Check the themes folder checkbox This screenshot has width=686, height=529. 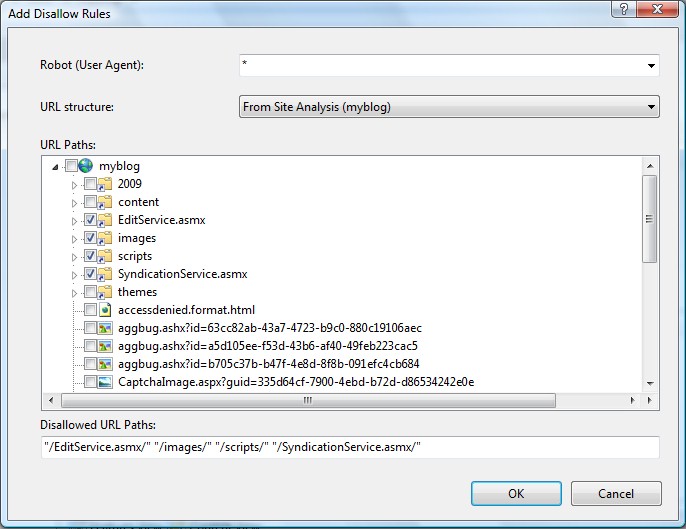tap(90, 291)
